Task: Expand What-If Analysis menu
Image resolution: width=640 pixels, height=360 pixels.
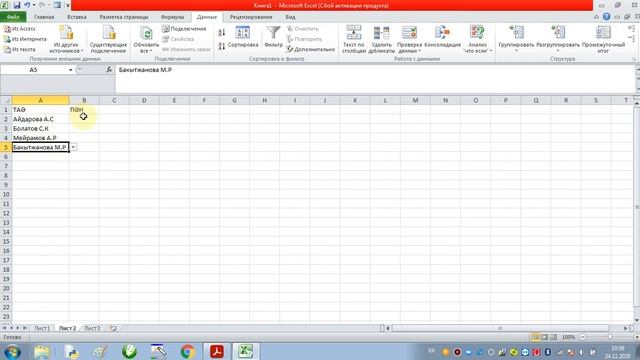Action: [x=477, y=39]
